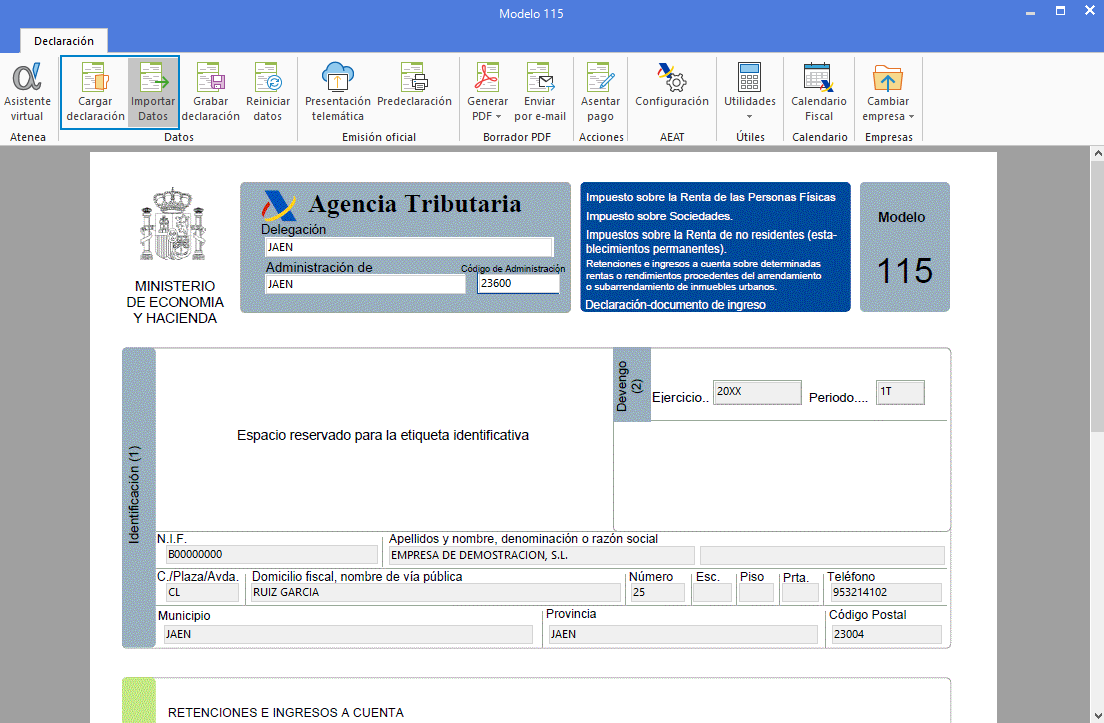Click the Ejercicio field showing 20XX

coord(757,392)
